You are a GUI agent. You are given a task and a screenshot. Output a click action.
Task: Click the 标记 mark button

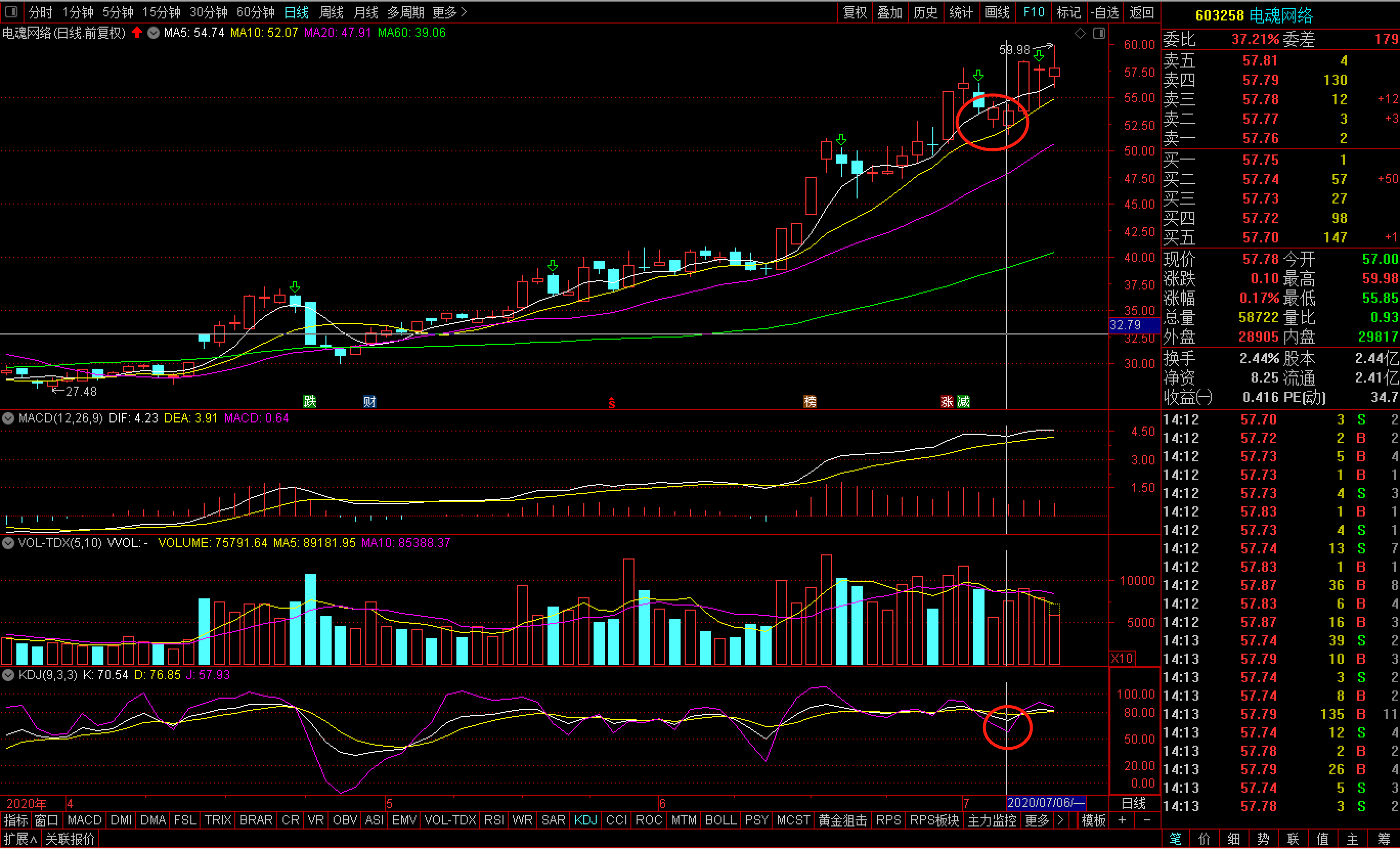[1068, 12]
